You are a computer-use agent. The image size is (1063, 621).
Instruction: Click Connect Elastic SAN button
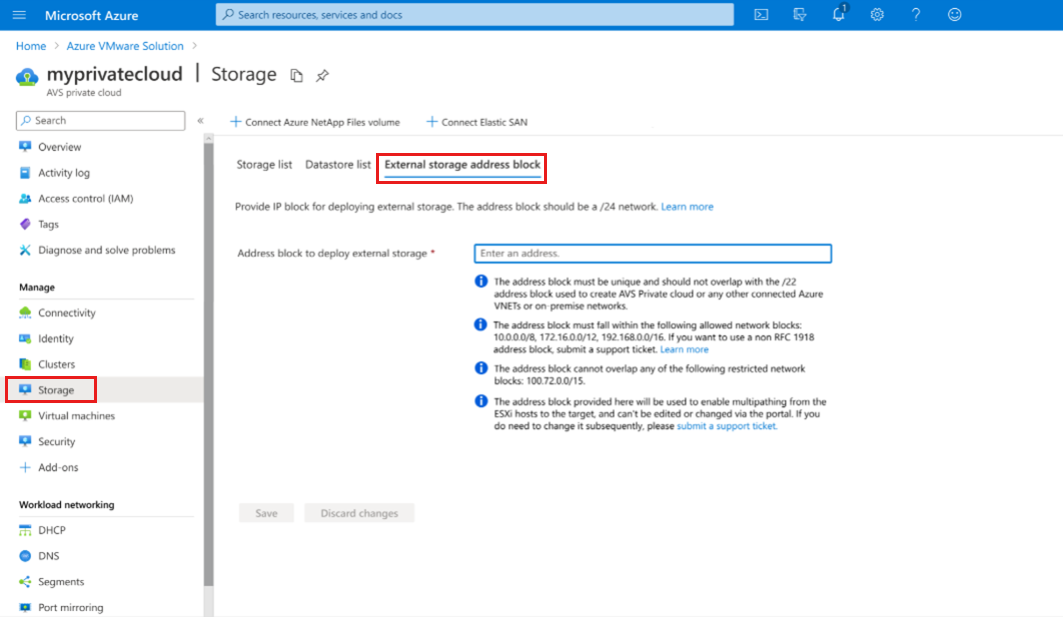tap(477, 122)
